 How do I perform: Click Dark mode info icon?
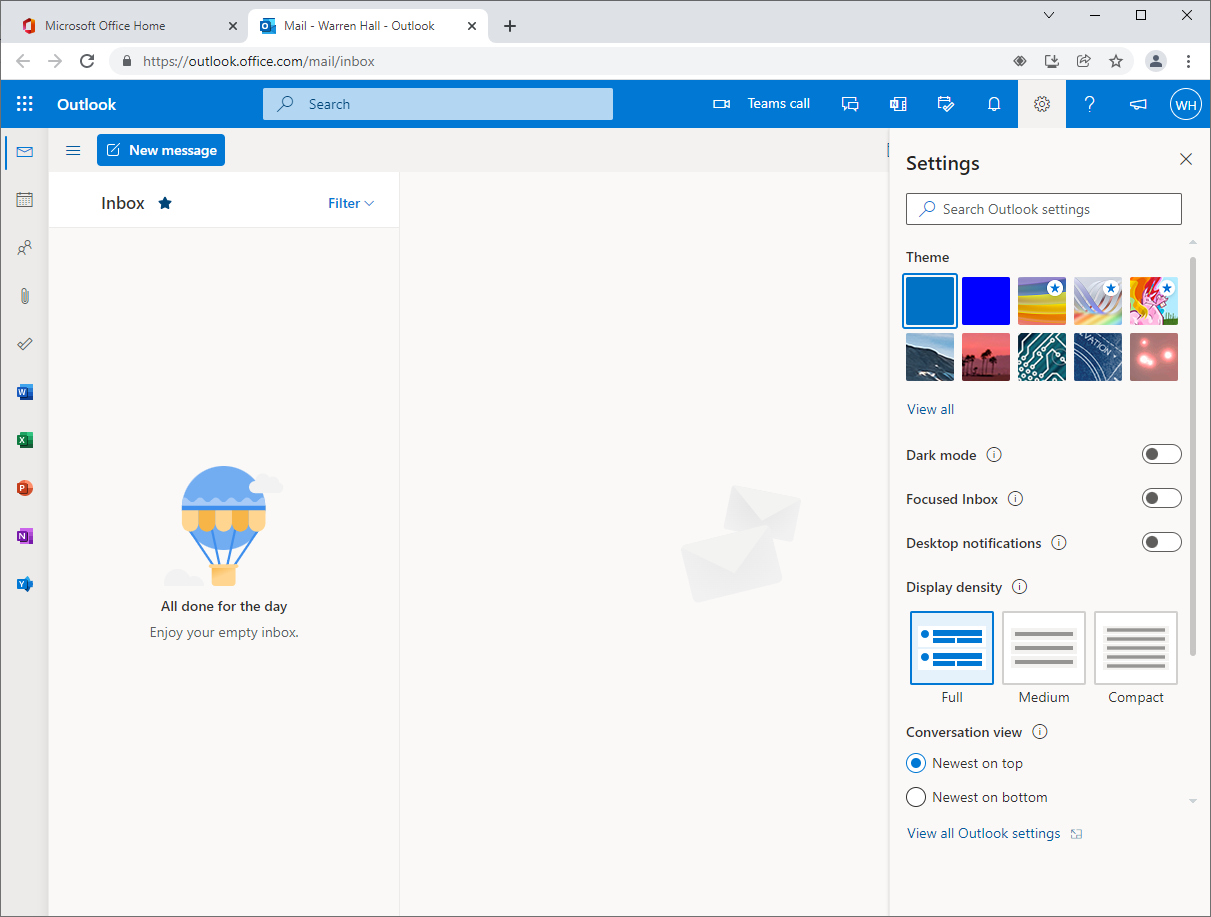994,455
